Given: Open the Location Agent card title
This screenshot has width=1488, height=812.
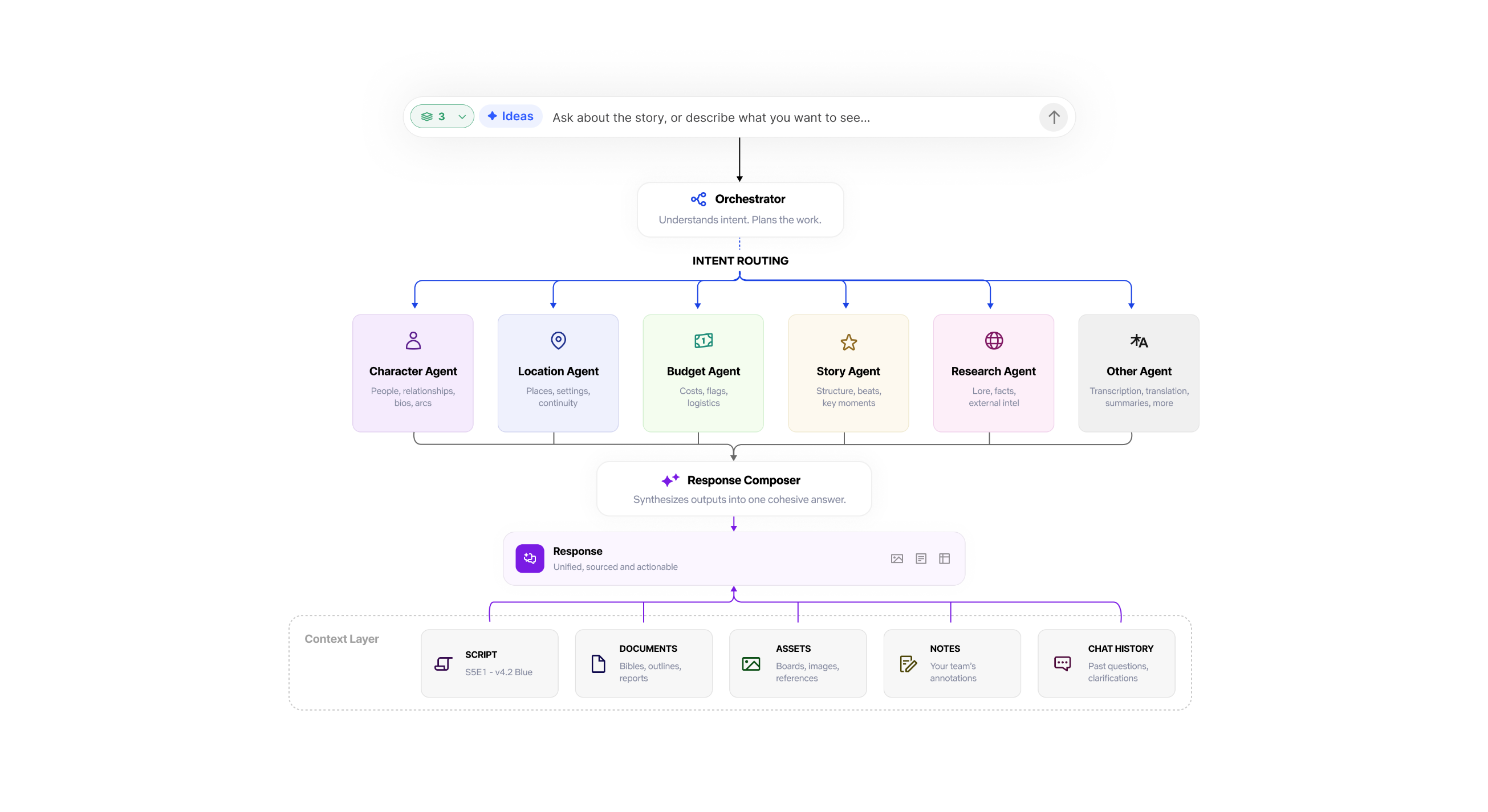Looking at the screenshot, I should tap(558, 372).
